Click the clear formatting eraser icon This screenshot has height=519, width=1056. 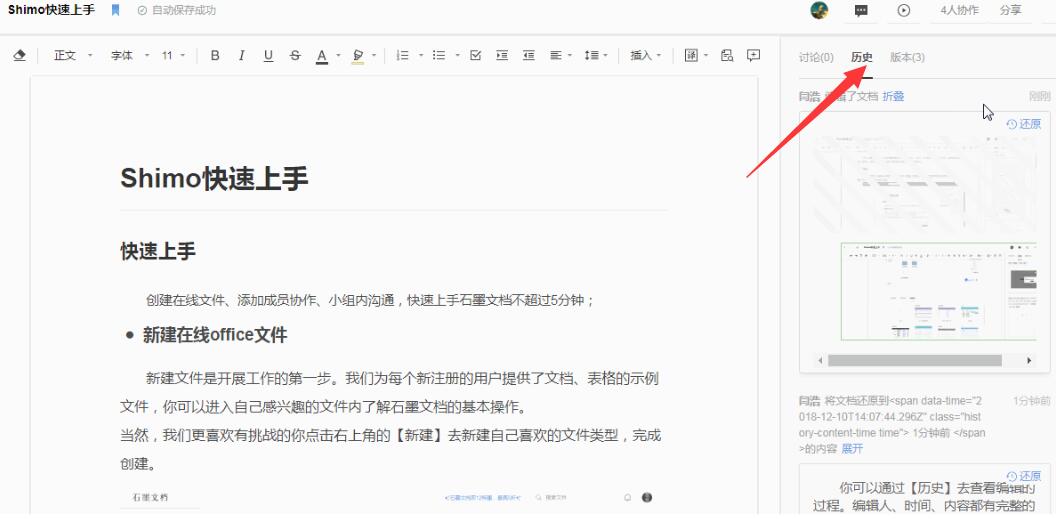[20, 56]
